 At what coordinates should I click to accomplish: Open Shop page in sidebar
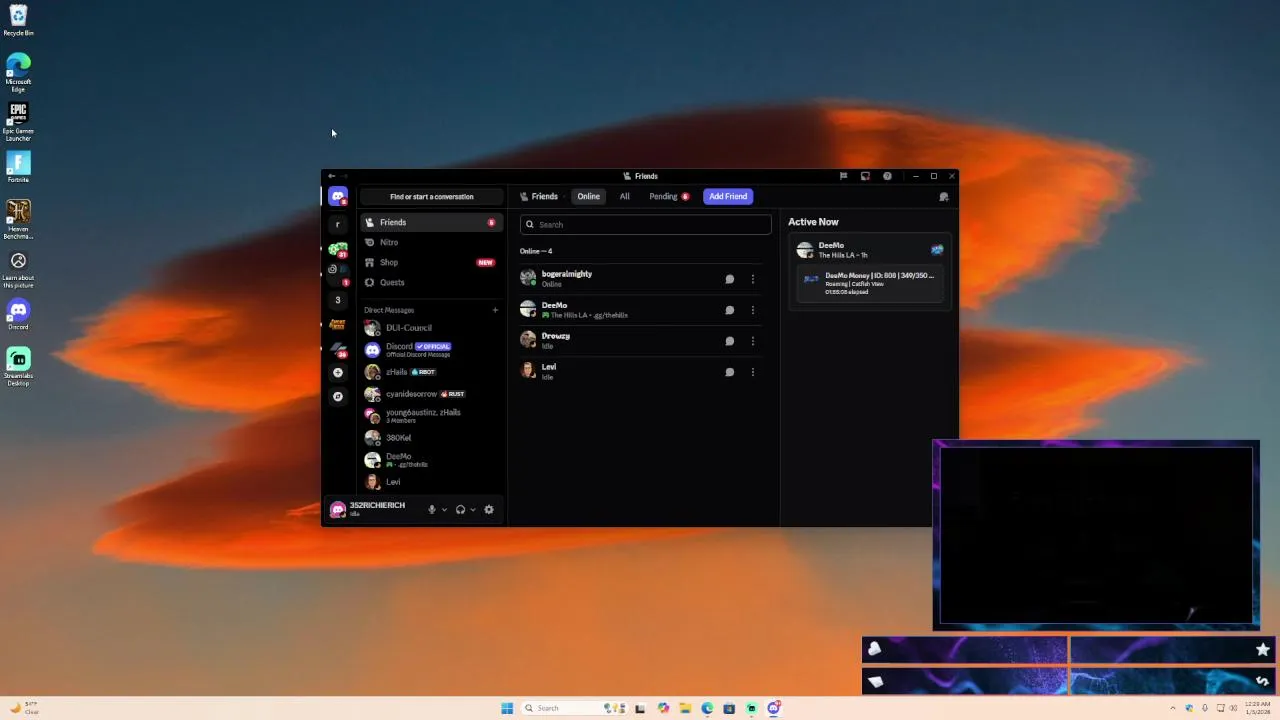click(x=432, y=263)
